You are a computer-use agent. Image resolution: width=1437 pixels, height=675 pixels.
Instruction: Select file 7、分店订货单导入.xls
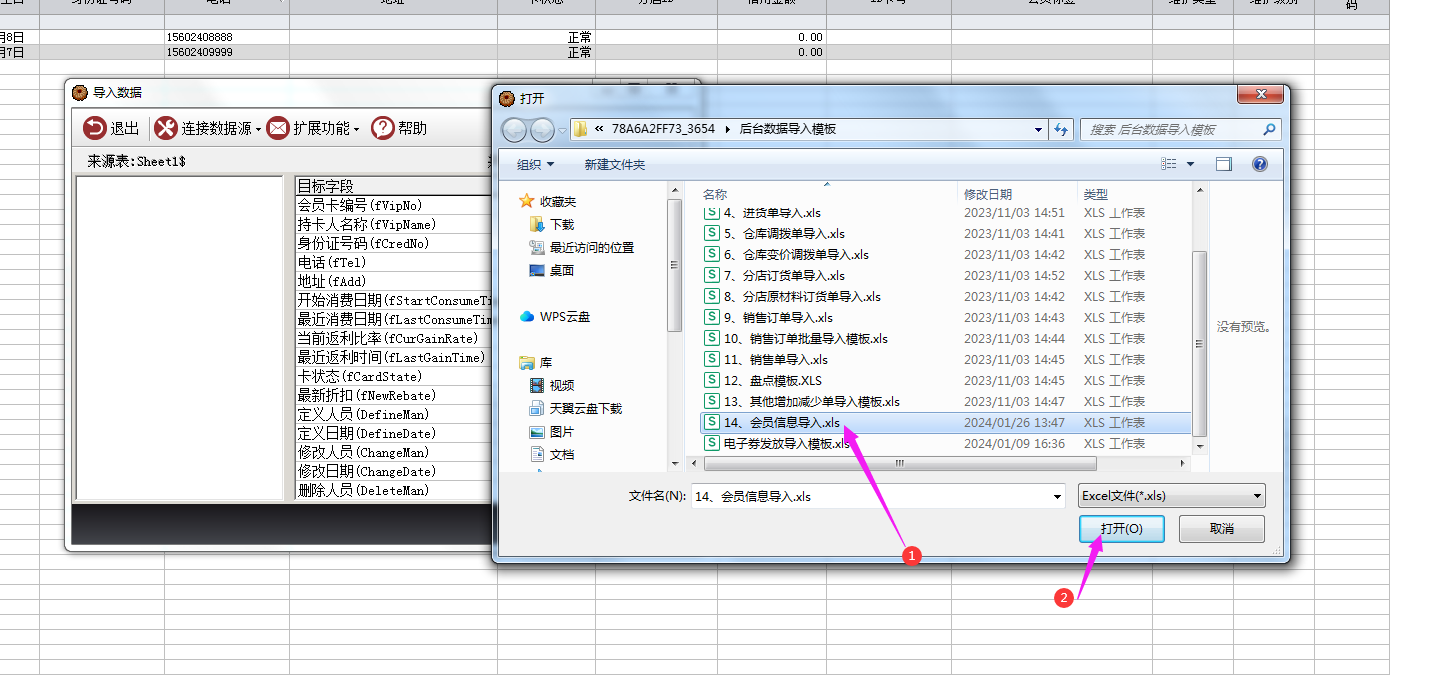pos(774,275)
